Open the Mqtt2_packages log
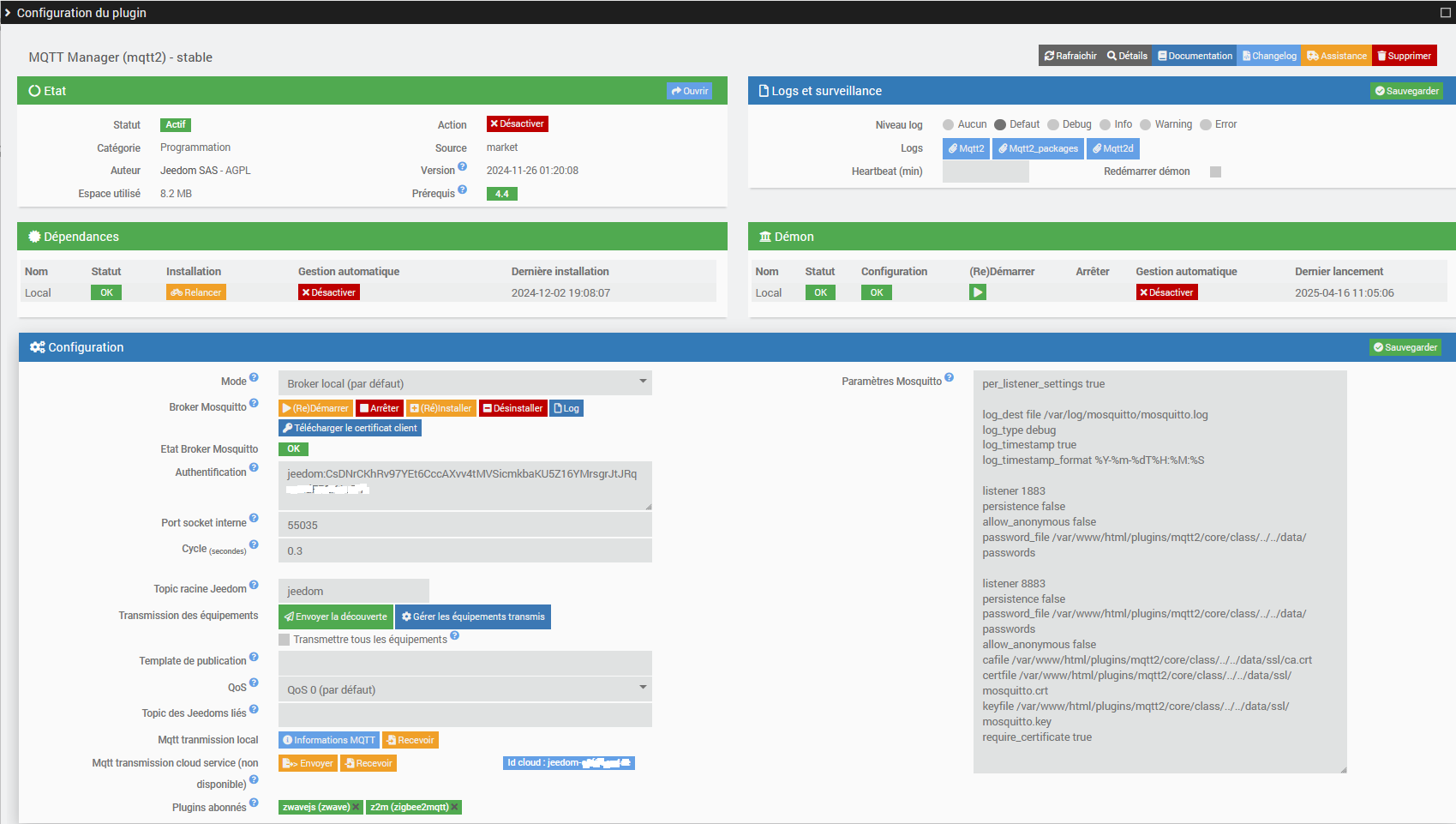 pyautogui.click(x=1038, y=148)
